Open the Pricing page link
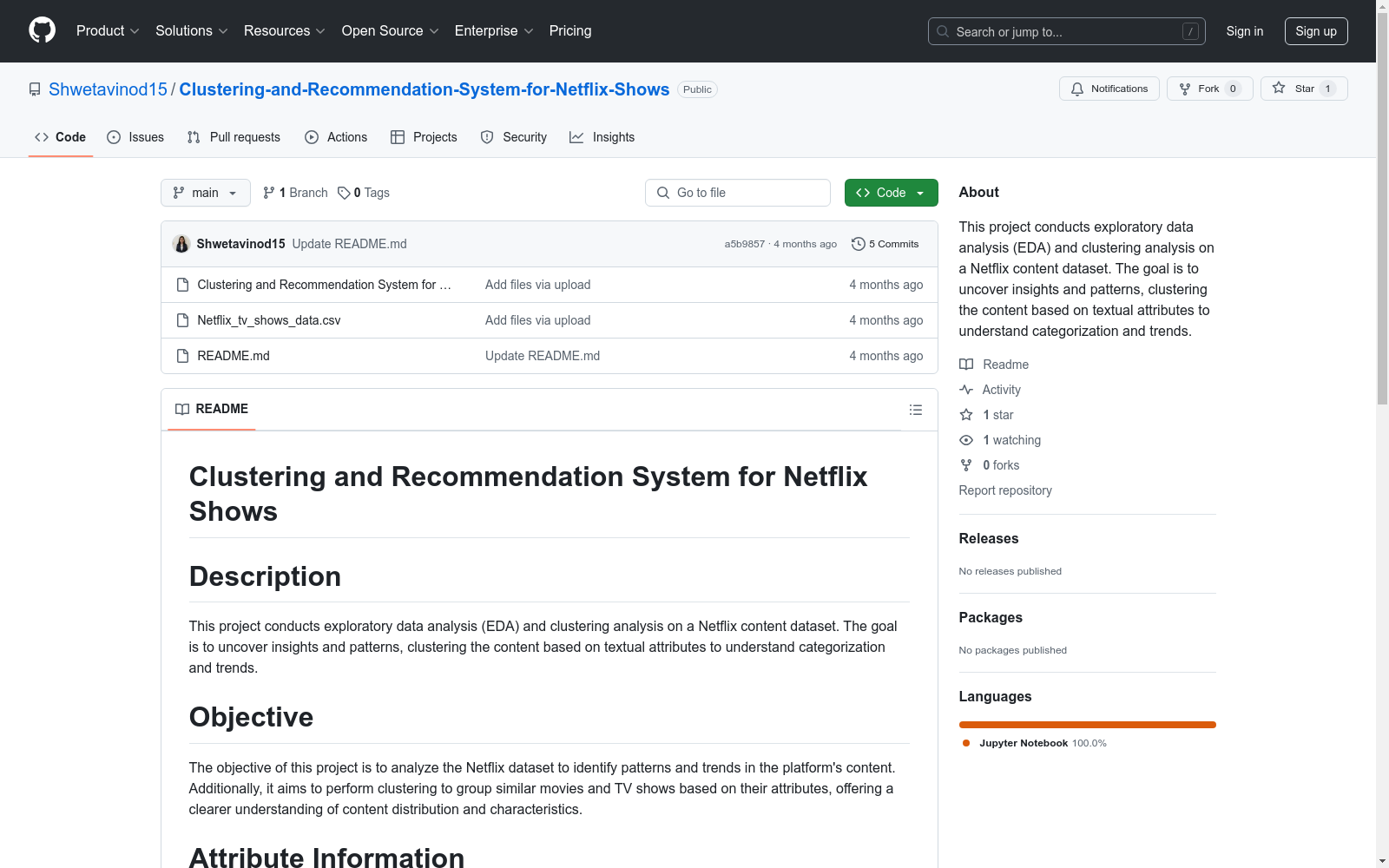Image resolution: width=1389 pixels, height=868 pixels. point(570,30)
